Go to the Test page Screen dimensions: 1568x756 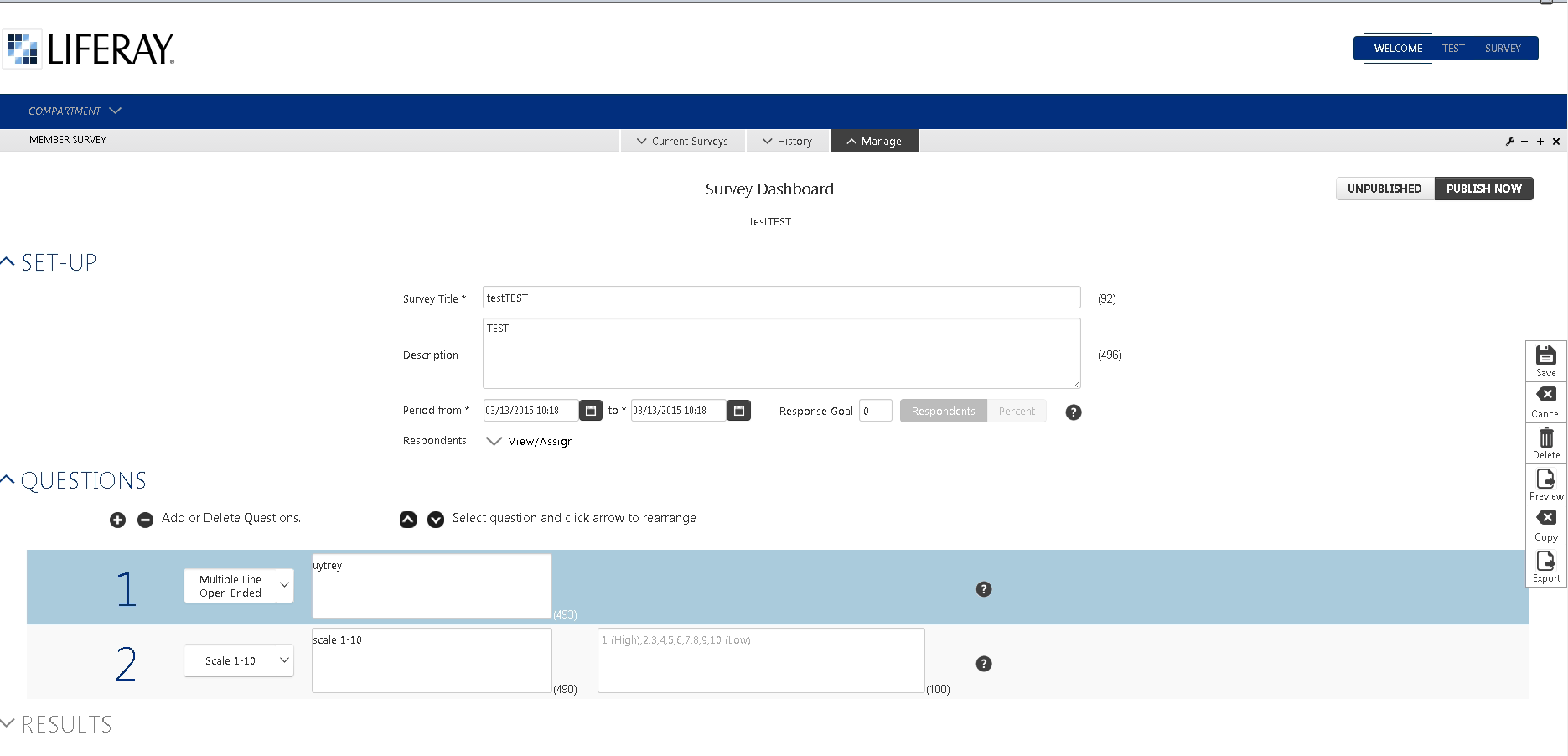point(1453,49)
